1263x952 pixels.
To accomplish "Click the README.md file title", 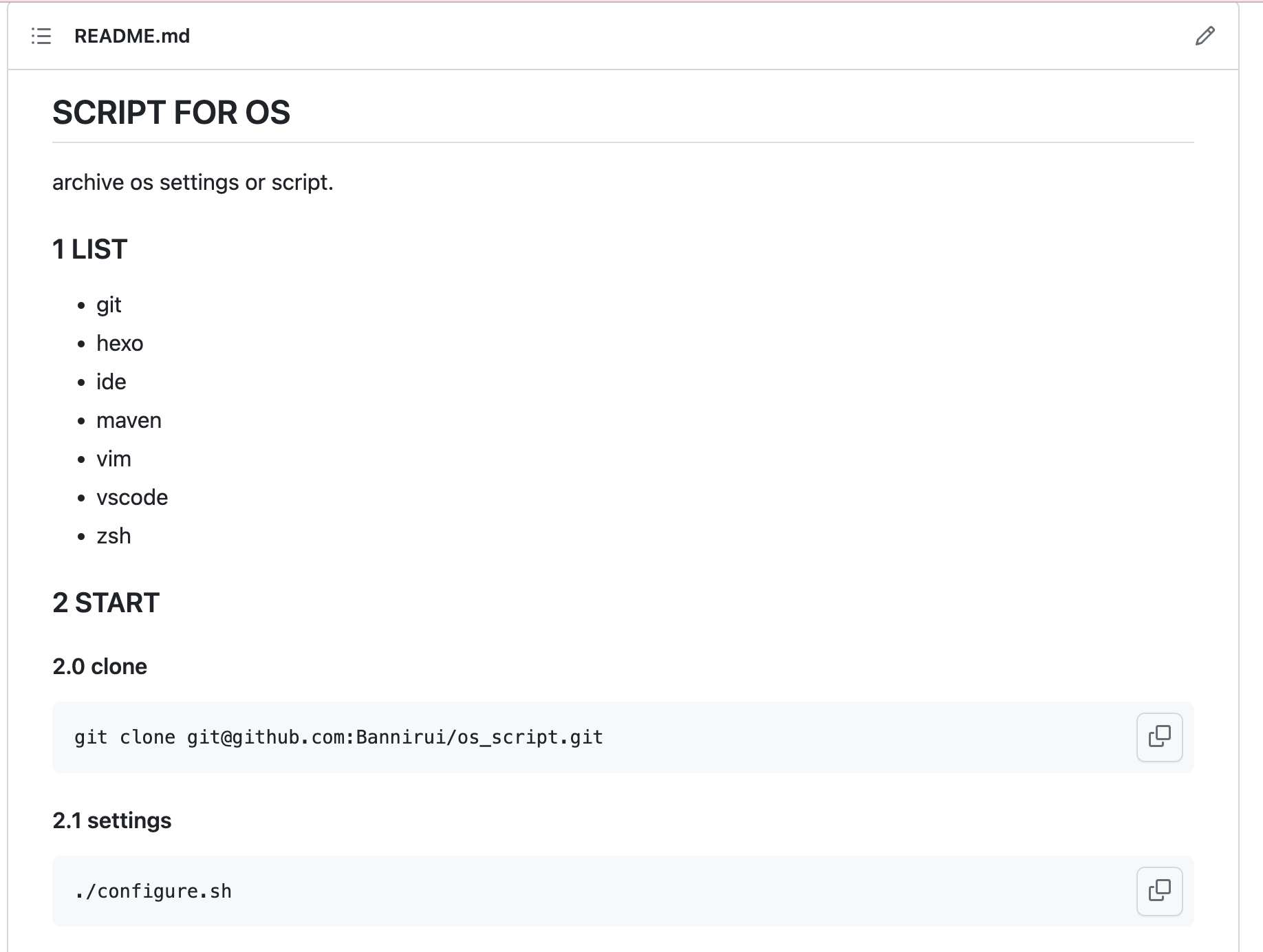I will (132, 36).
